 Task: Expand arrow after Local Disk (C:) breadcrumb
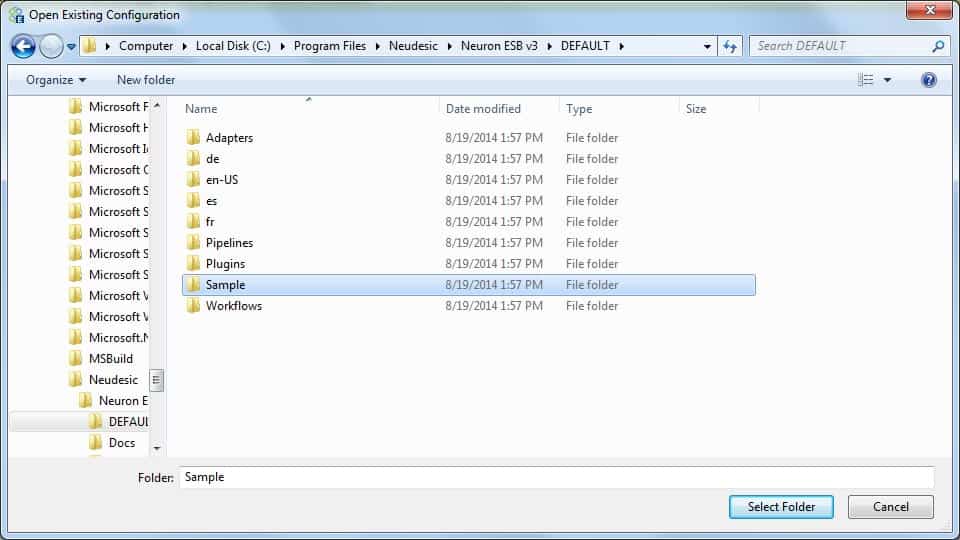[282, 47]
